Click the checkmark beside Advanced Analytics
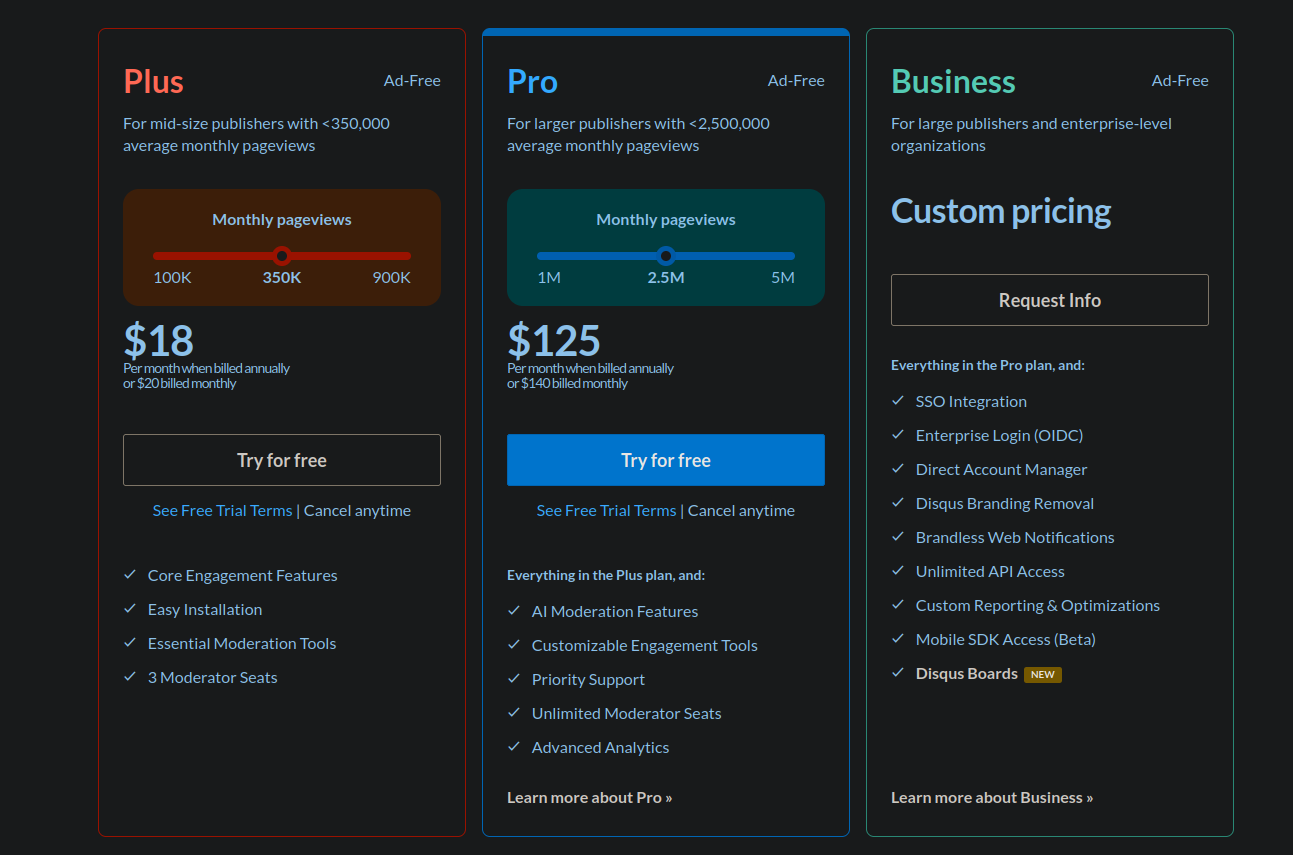Screen dimensions: 1293x855 pyautogui.click(x=514, y=747)
